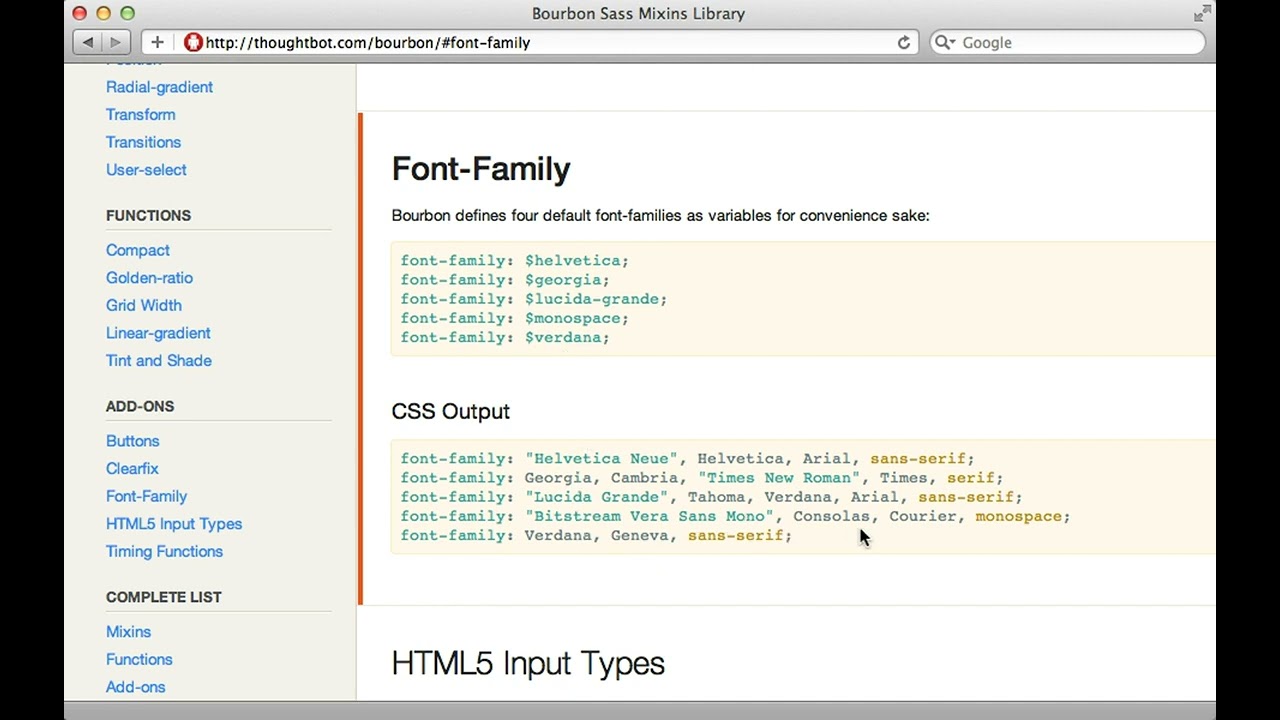Viewport: 1280px width, 720px height.
Task: Click the $verdana code line
Action: tap(505, 337)
